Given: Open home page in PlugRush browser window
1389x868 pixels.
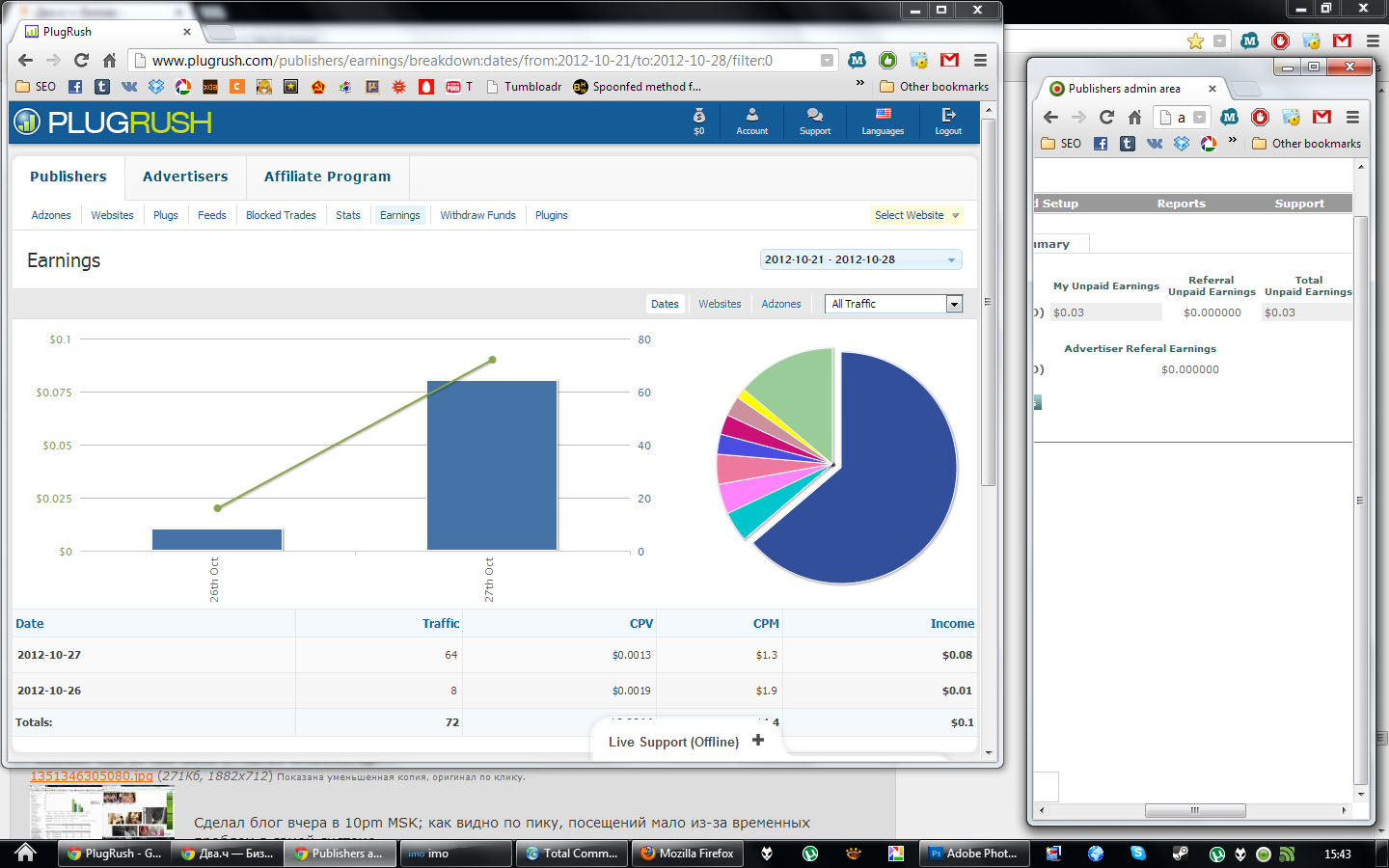Looking at the screenshot, I should click(109, 60).
